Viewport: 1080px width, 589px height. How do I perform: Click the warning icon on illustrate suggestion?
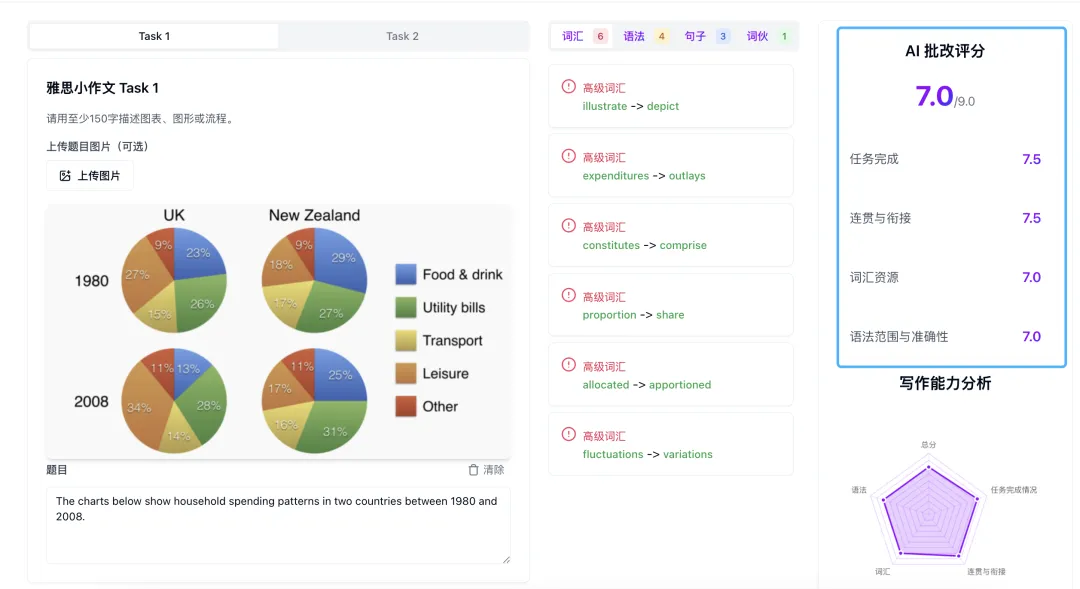coord(569,87)
